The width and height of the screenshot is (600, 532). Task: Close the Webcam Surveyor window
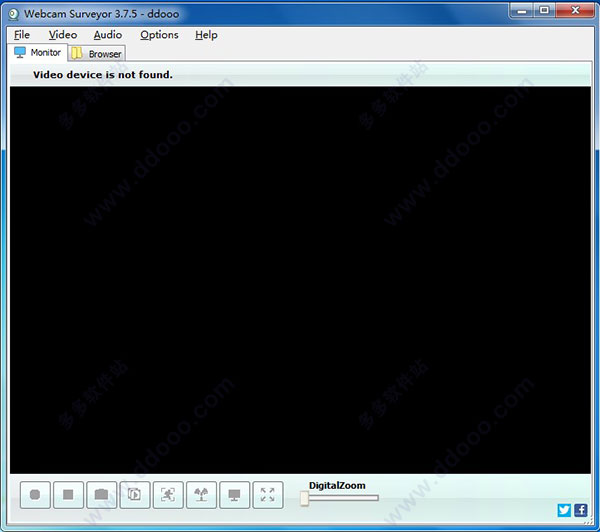[x=575, y=11]
